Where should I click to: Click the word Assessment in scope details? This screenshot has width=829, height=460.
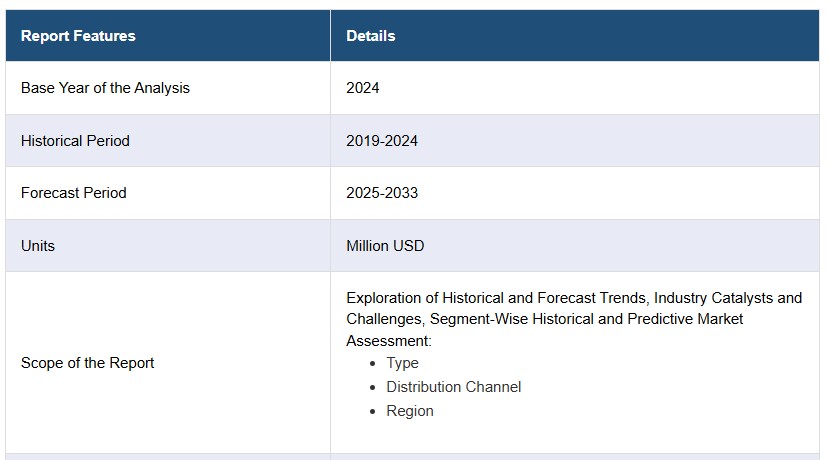point(389,341)
